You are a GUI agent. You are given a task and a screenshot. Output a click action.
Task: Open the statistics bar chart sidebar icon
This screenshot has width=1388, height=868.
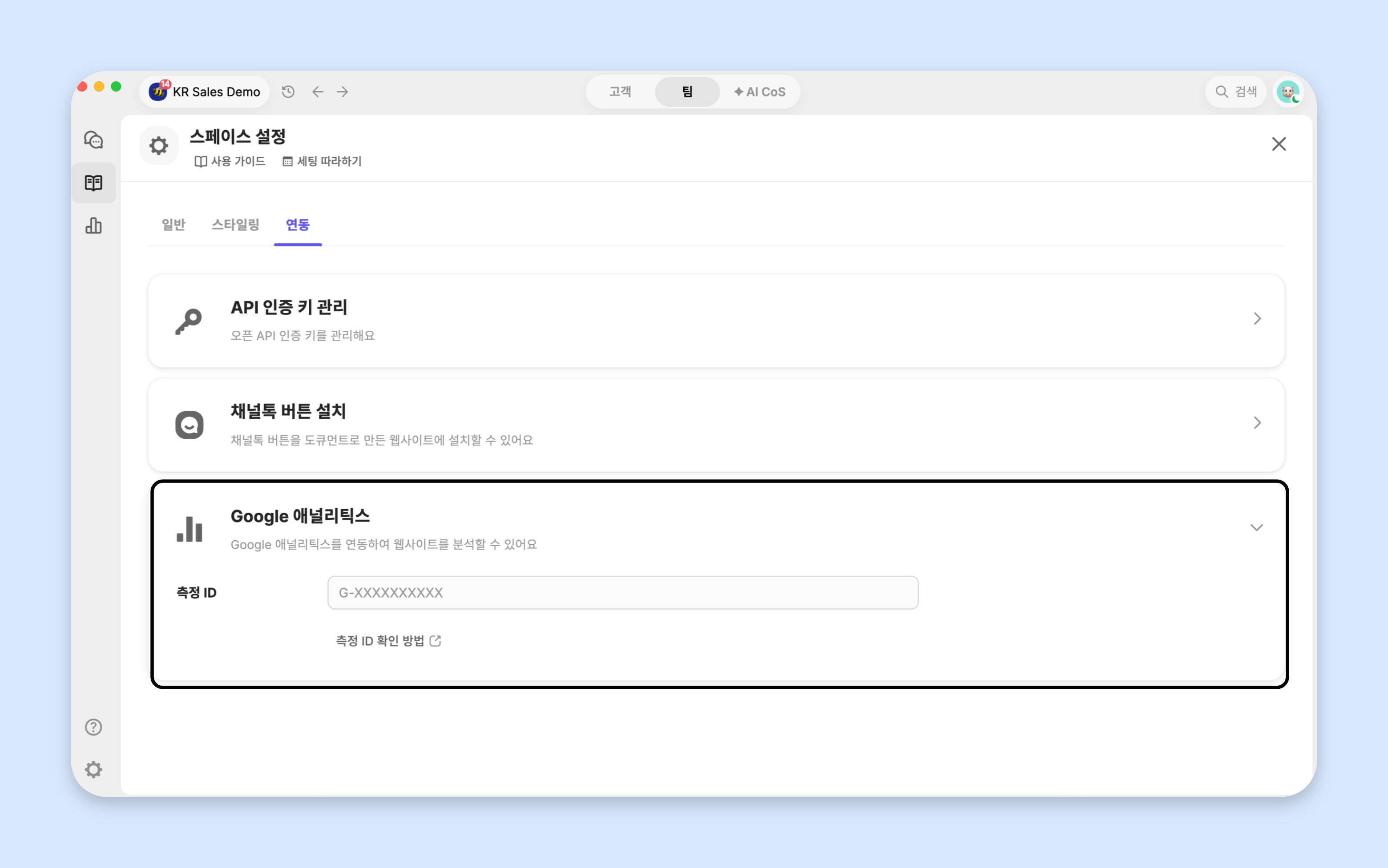click(93, 225)
